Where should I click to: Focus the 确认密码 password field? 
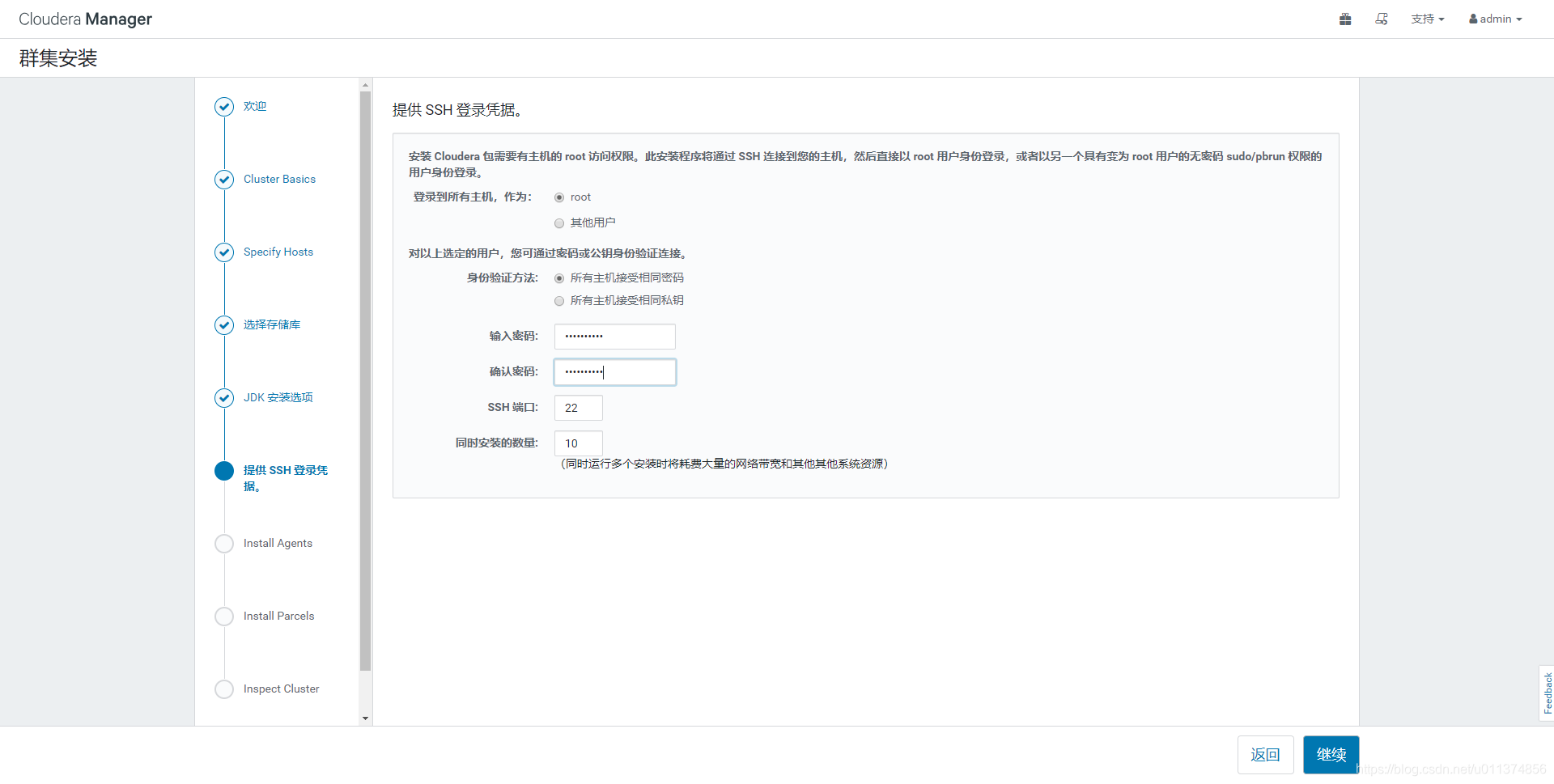click(615, 372)
